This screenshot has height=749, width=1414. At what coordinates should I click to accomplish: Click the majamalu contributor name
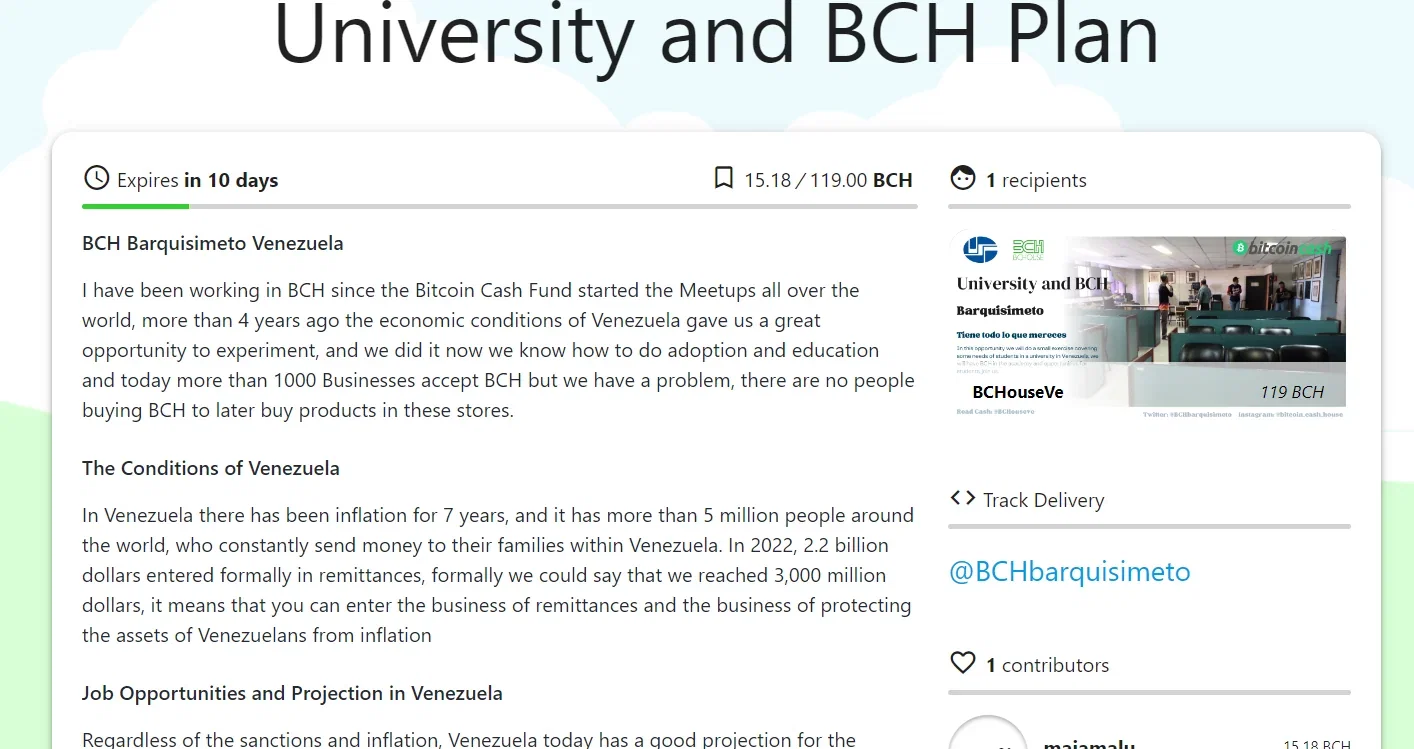point(1089,743)
